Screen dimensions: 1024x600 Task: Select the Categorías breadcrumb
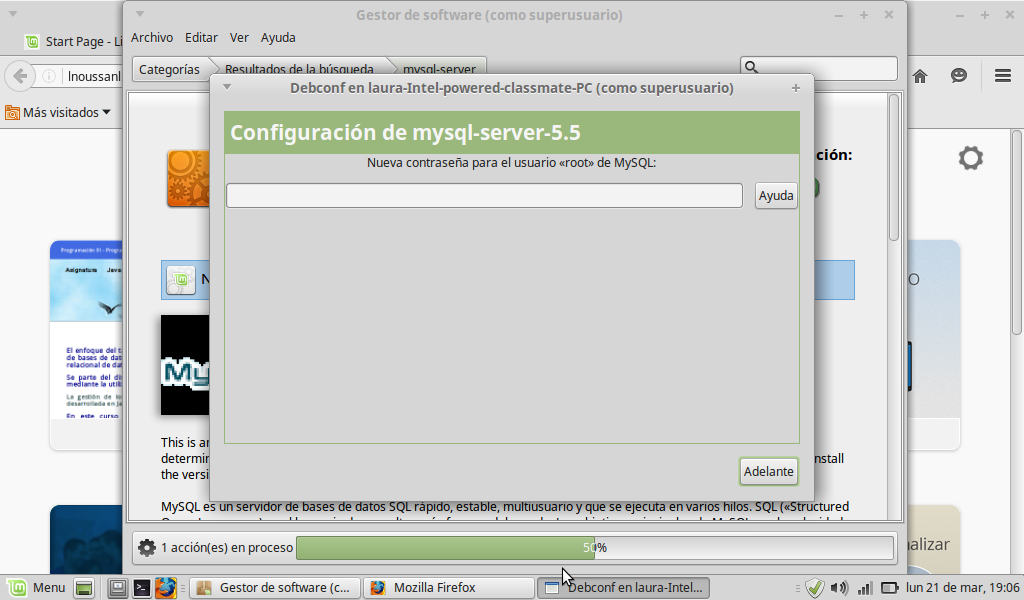[x=168, y=69]
